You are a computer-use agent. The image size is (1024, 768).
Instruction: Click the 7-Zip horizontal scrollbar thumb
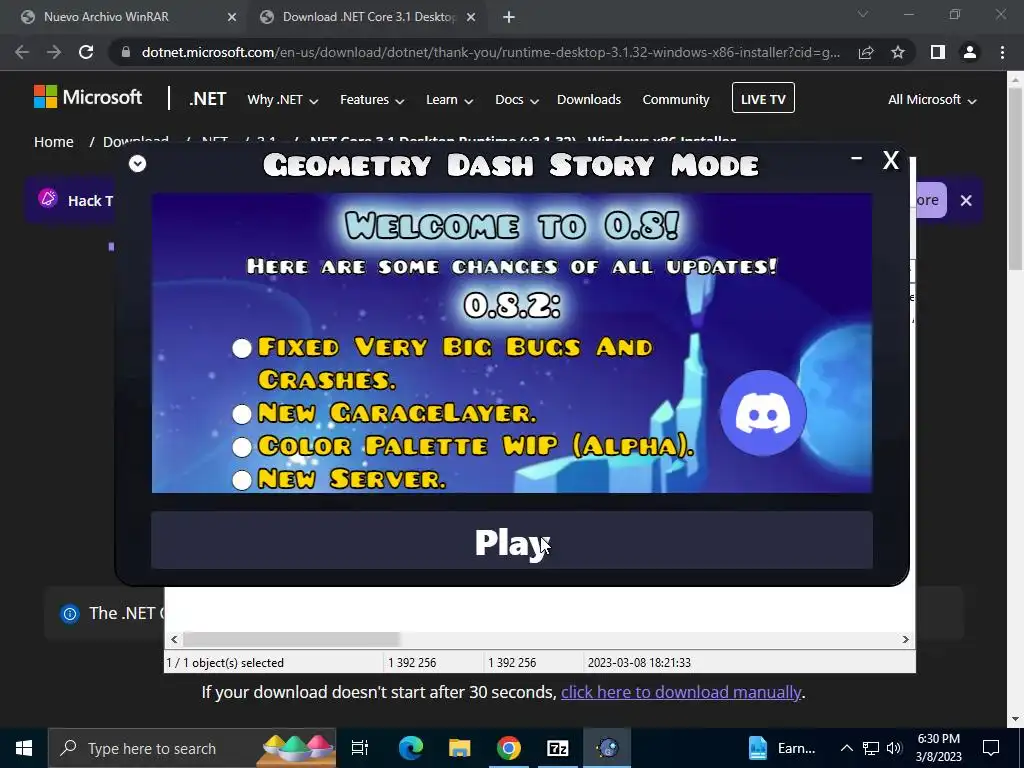pyautogui.click(x=291, y=639)
